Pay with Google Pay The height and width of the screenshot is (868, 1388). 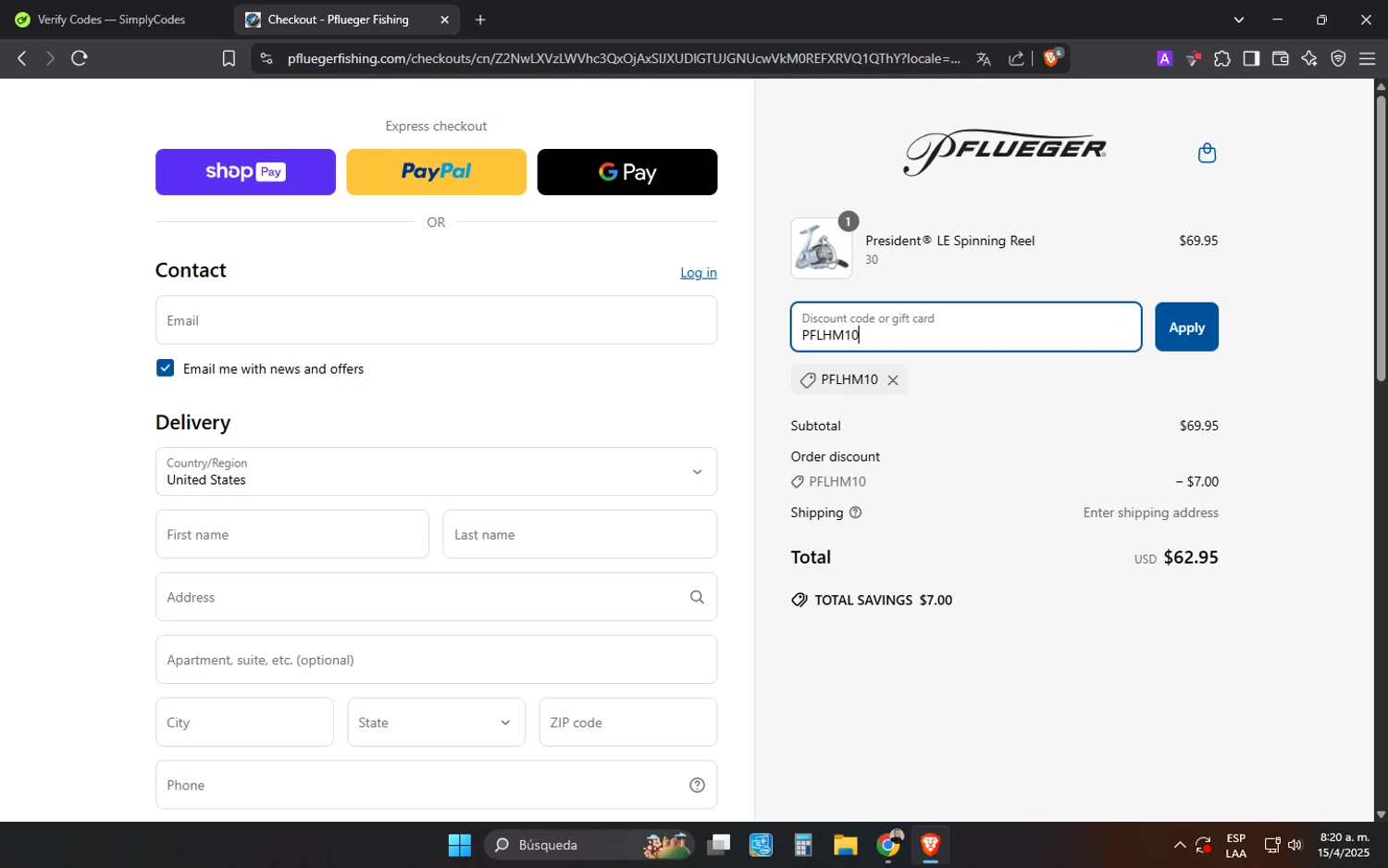coord(627,172)
